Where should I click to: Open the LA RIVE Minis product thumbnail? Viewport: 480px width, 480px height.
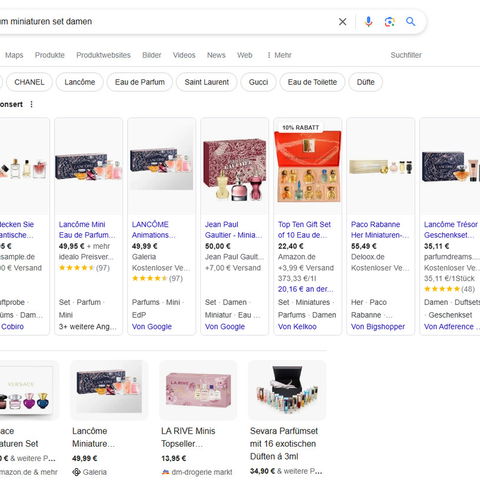tap(198, 390)
